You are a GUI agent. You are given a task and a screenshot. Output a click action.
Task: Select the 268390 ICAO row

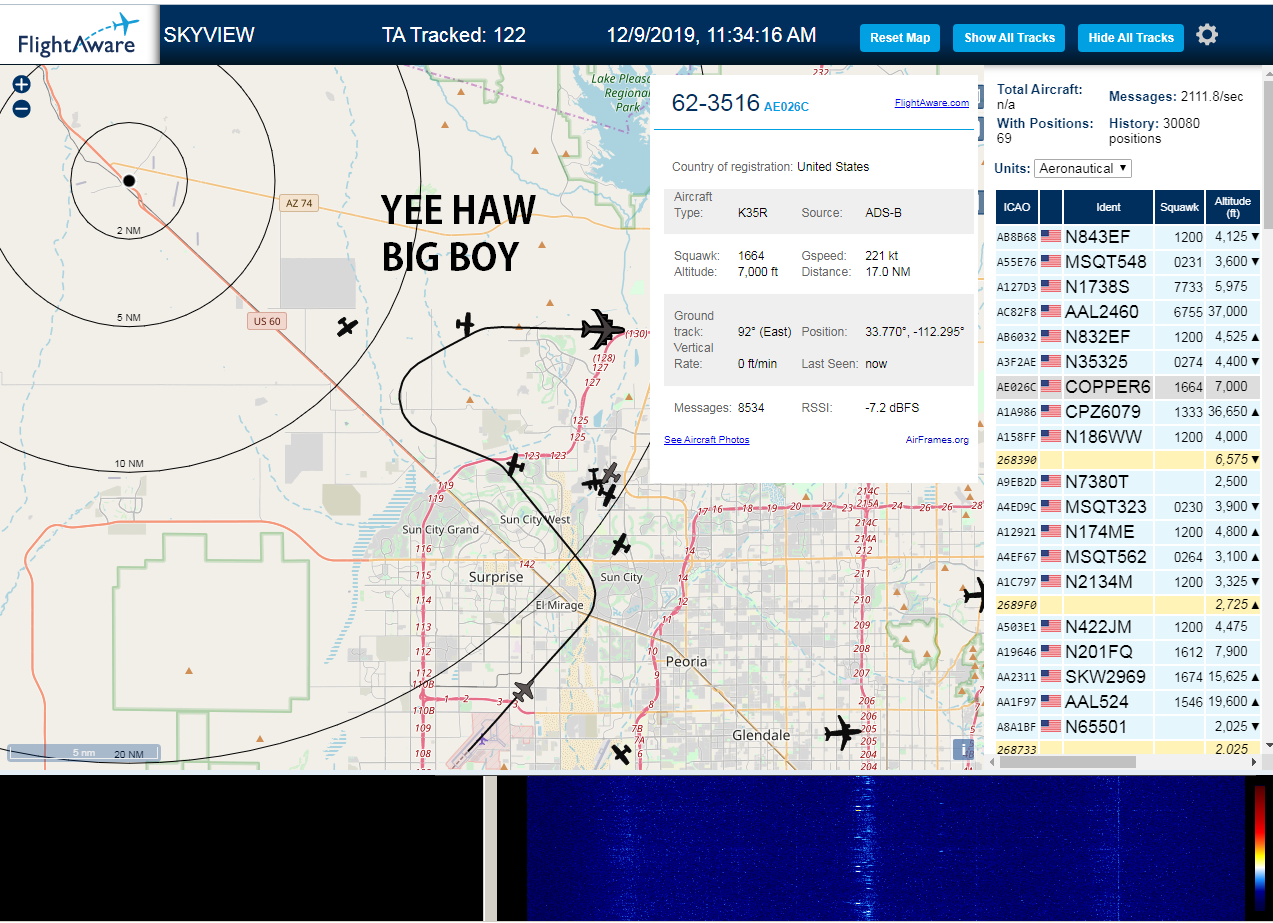click(x=1128, y=460)
